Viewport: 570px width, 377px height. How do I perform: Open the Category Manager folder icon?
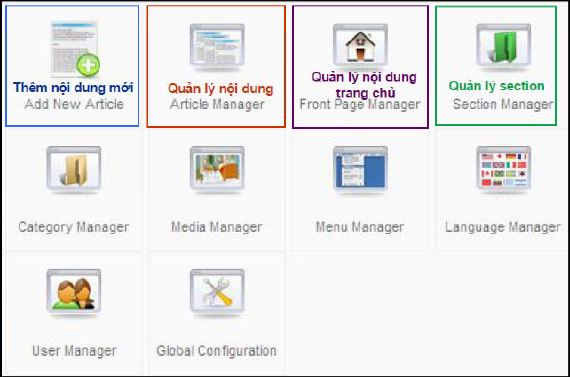74,169
